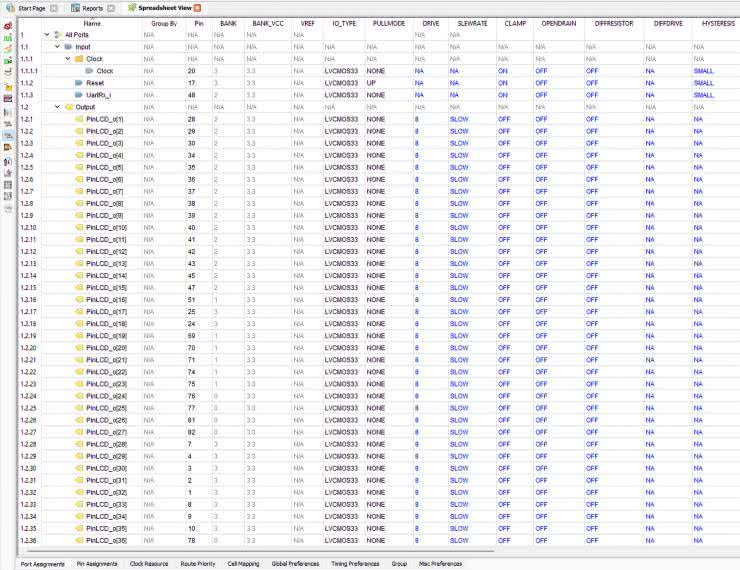
Task: Click the Reset input port icon
Action: [x=79, y=83]
